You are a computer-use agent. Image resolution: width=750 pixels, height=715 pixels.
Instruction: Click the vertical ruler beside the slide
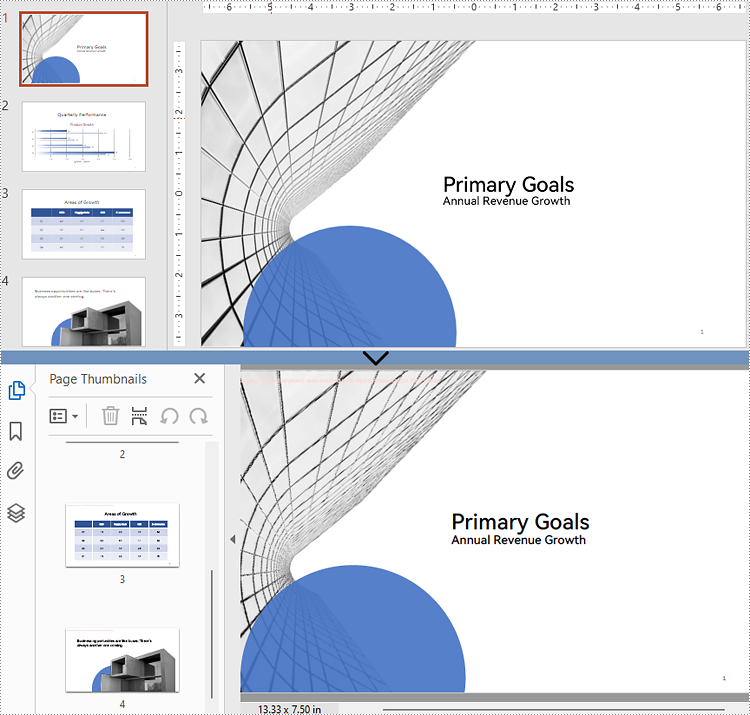click(x=179, y=193)
